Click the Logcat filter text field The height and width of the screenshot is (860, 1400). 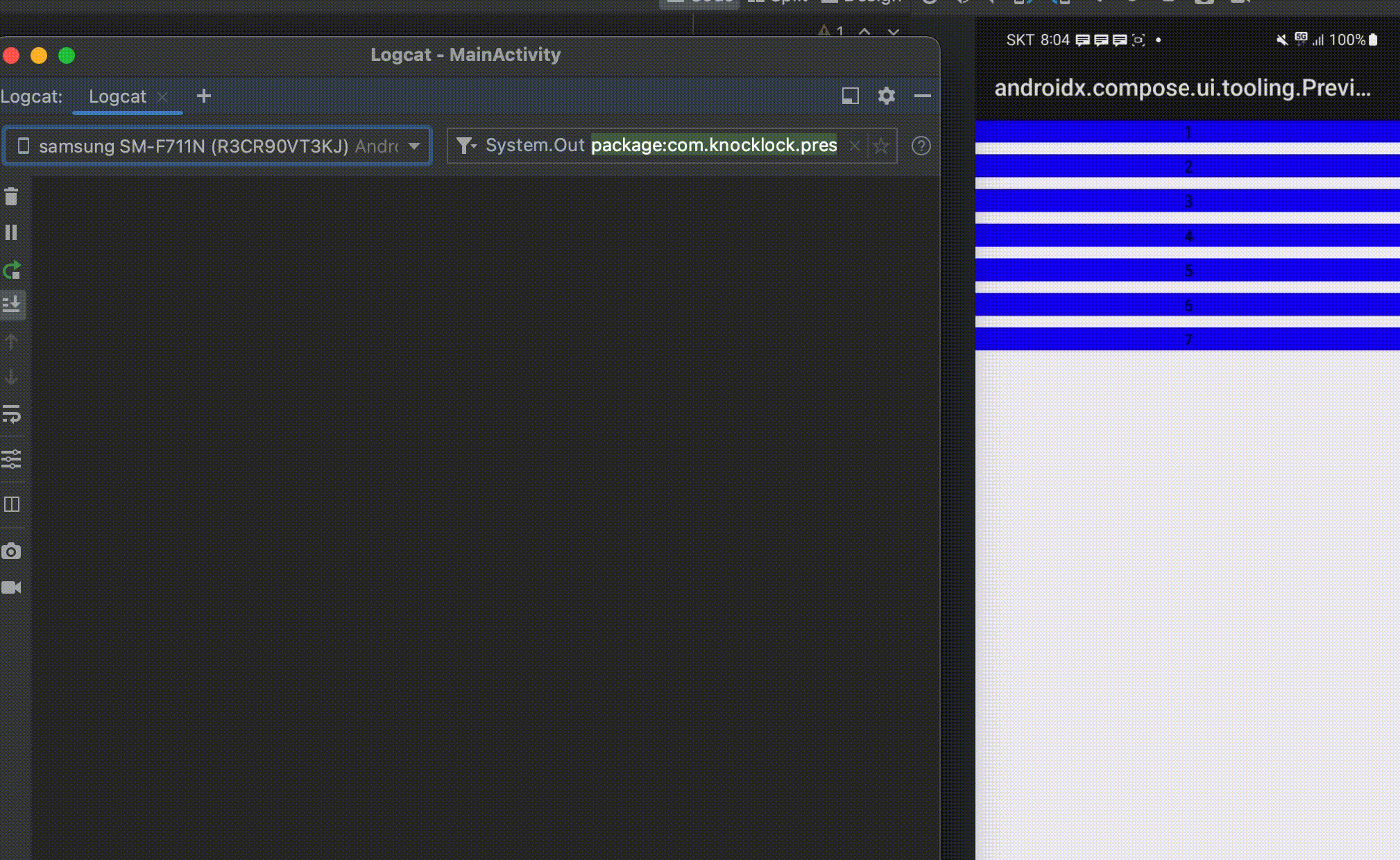[x=713, y=146]
